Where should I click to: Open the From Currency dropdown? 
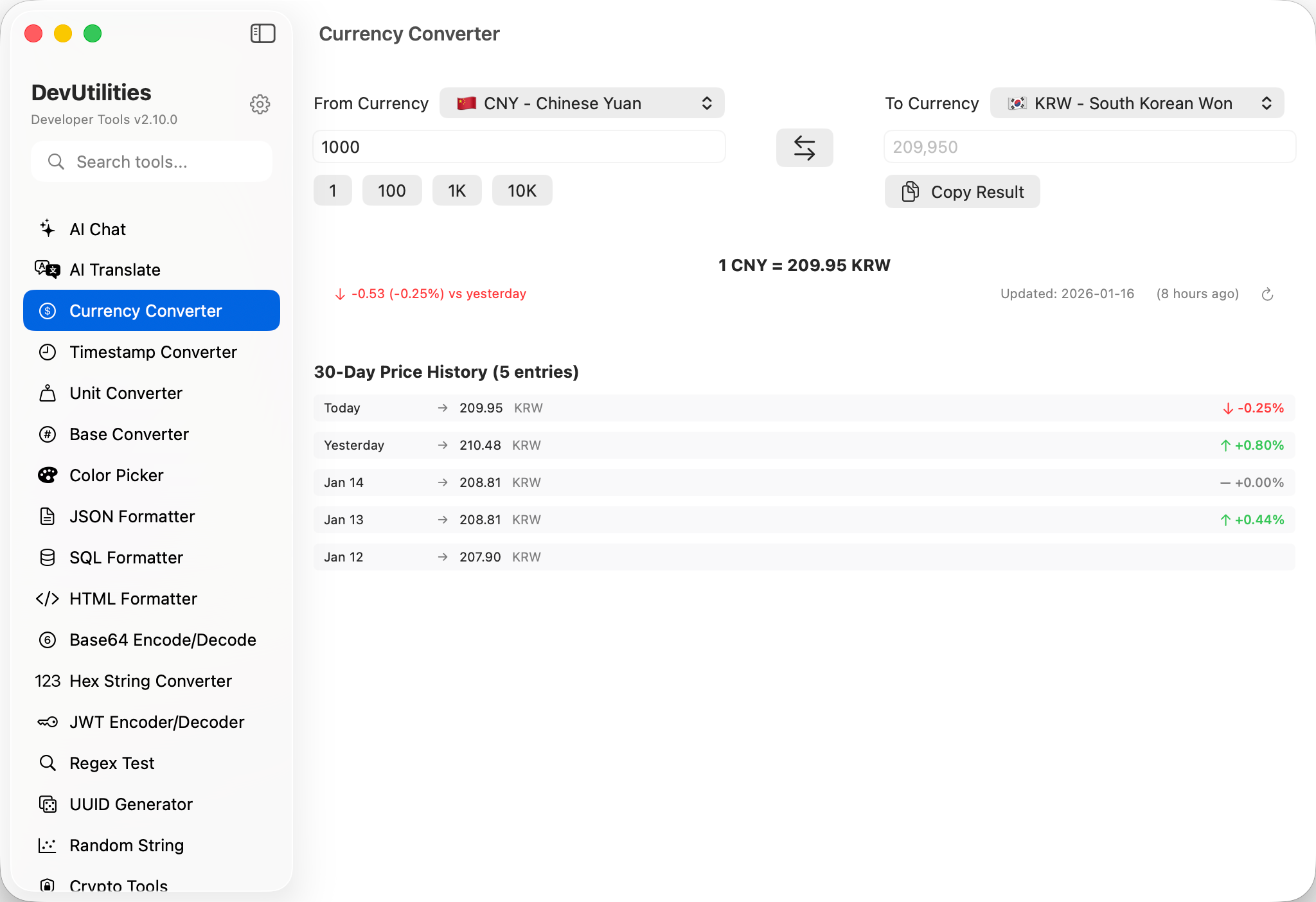tap(582, 103)
